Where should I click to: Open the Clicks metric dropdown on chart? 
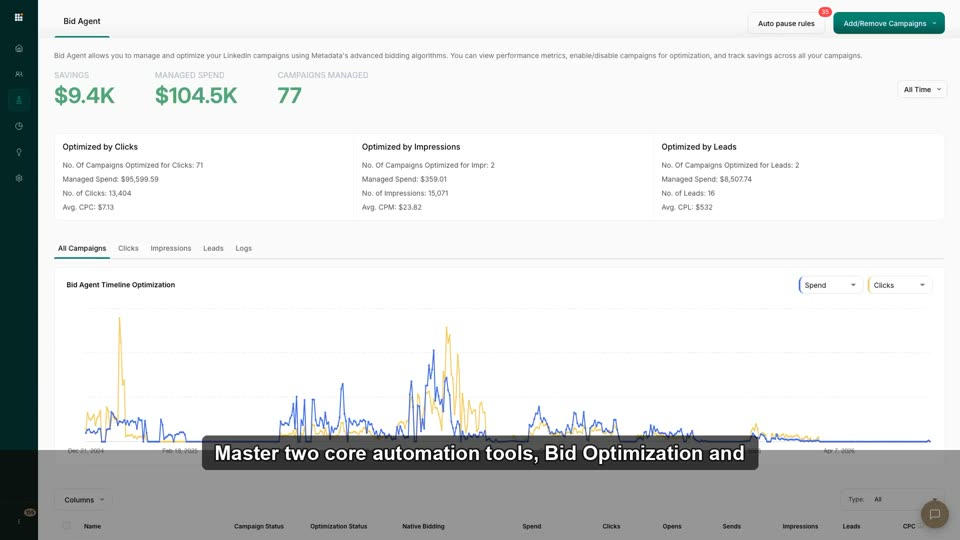coord(899,285)
